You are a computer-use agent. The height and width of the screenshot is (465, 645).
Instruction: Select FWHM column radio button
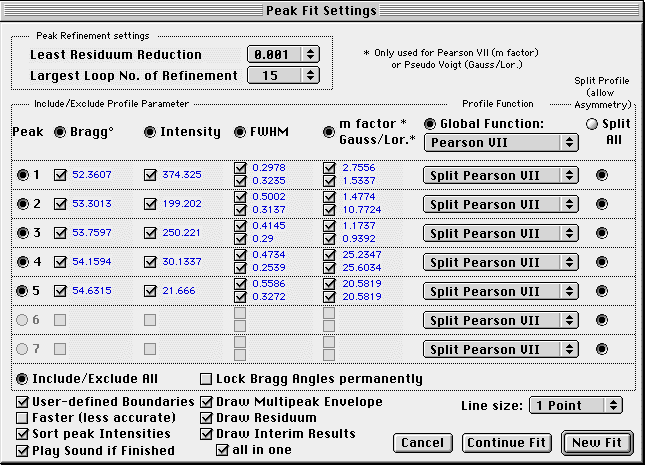point(240,132)
